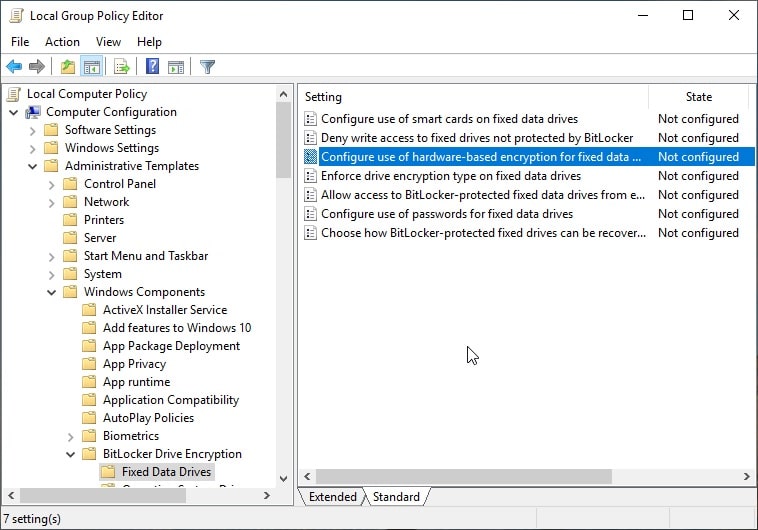758x530 pixels.
Task: Click the tree pane scroll down arrow
Action: pos(284,479)
